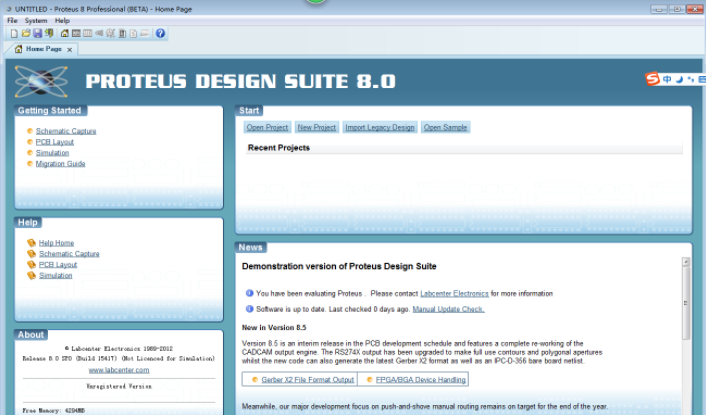Click the 'Demonstration version of Proteus Design Suite' heading
Screen dimensions: 706x415
(339, 266)
